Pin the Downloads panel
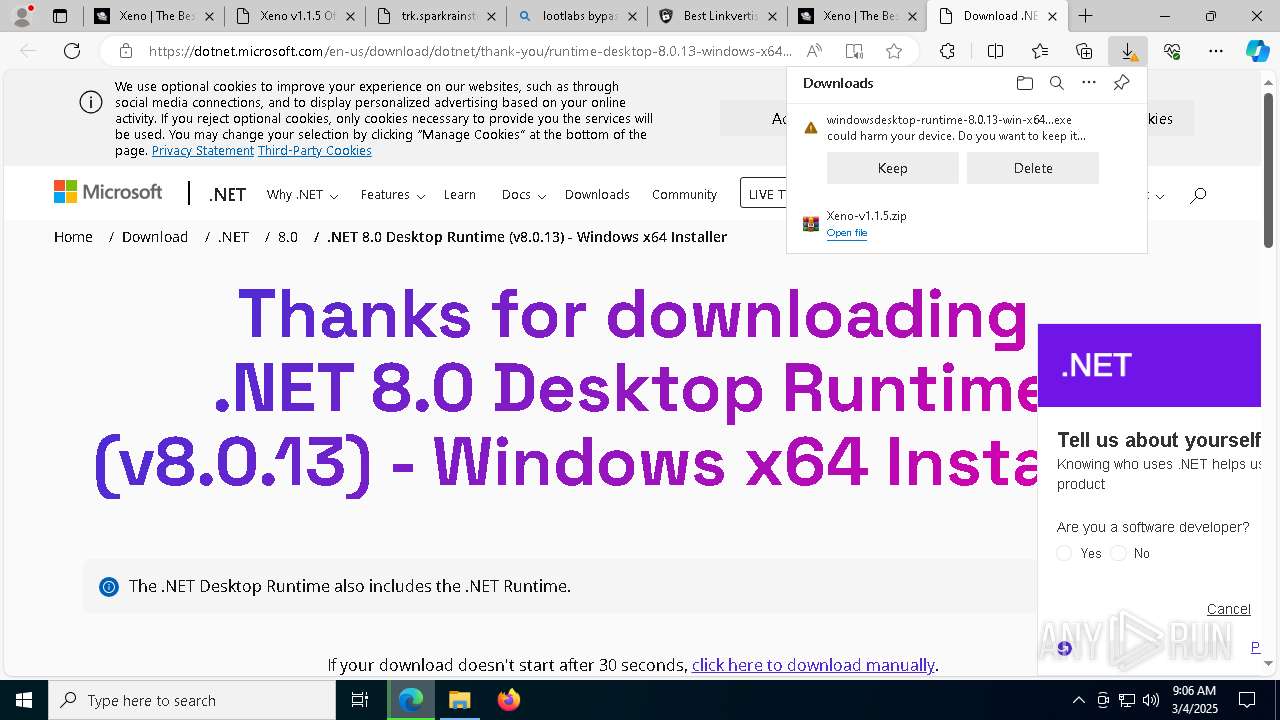The height and width of the screenshot is (720, 1280). 1122,83
